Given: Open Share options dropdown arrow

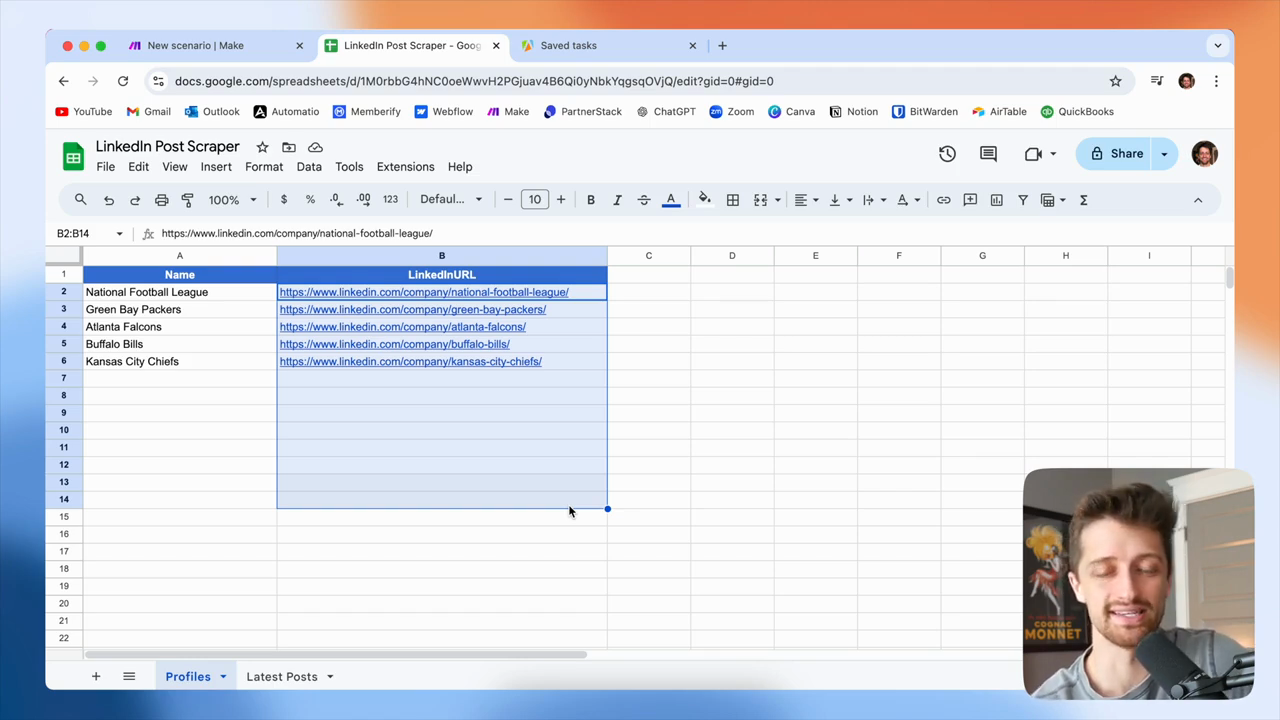Looking at the screenshot, I should [x=1165, y=154].
